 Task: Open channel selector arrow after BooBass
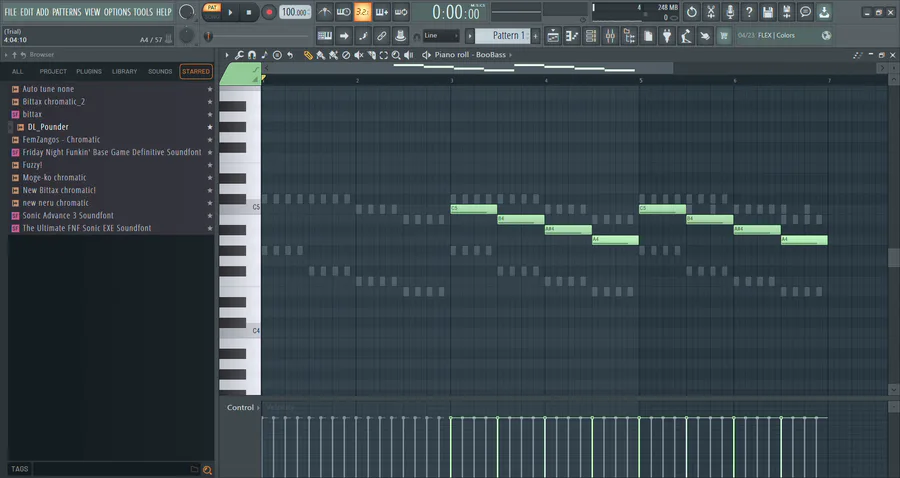[x=510, y=55]
